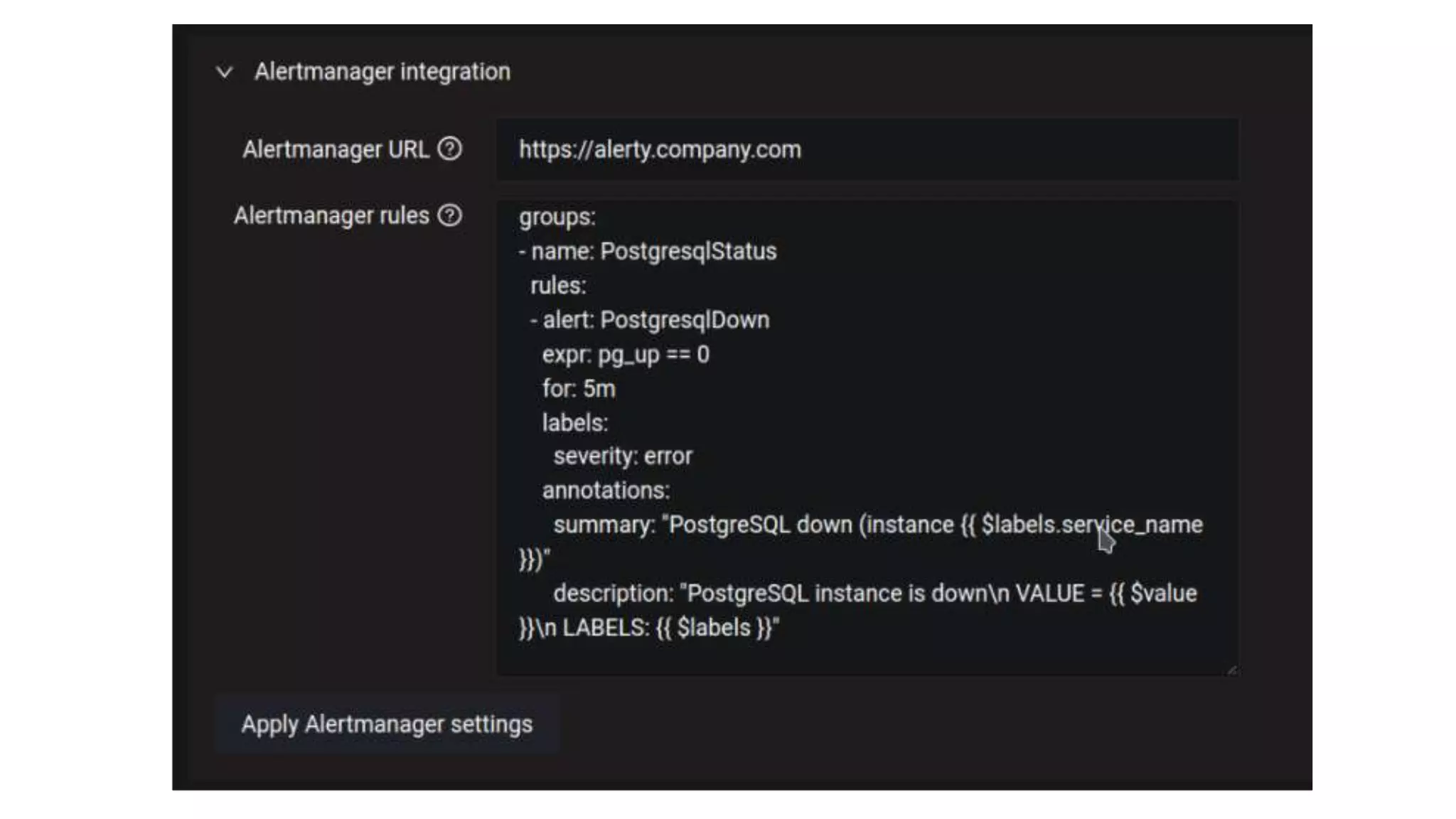Click the Alertmanager URL label text
1456x819 pixels.
point(336,150)
